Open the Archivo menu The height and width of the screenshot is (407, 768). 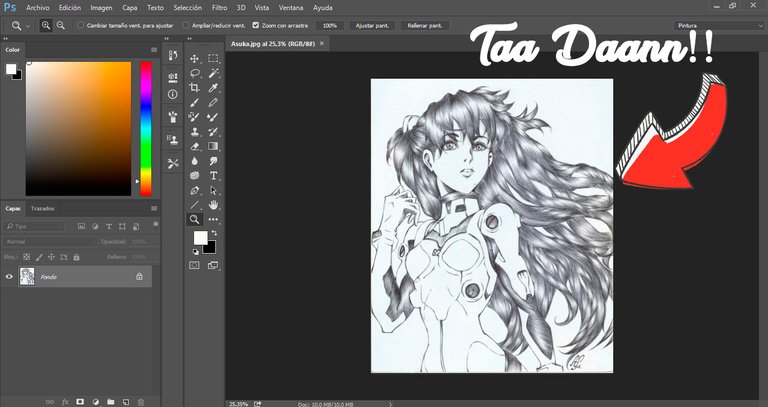pyautogui.click(x=38, y=8)
